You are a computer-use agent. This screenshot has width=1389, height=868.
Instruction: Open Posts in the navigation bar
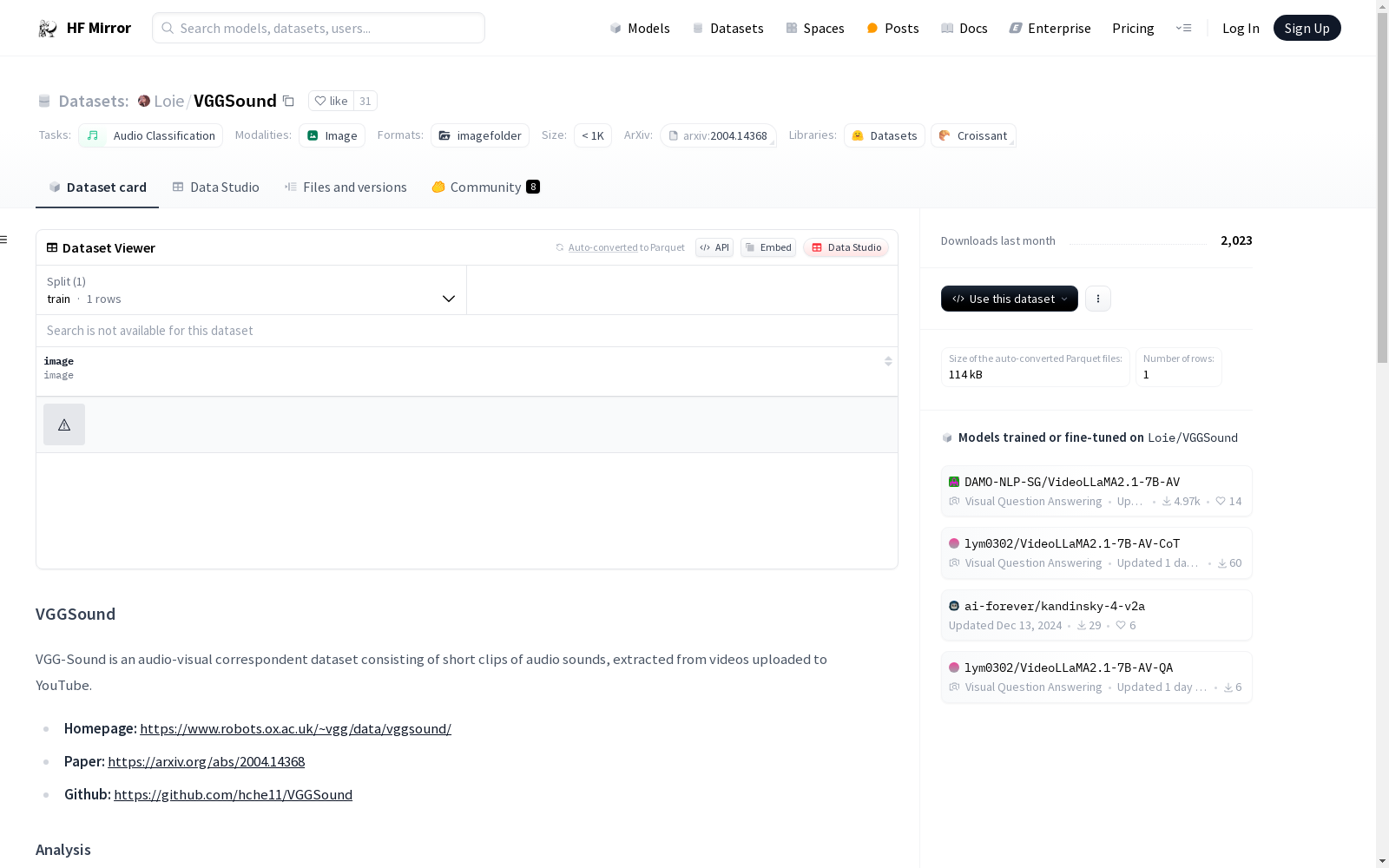pyautogui.click(x=892, y=28)
